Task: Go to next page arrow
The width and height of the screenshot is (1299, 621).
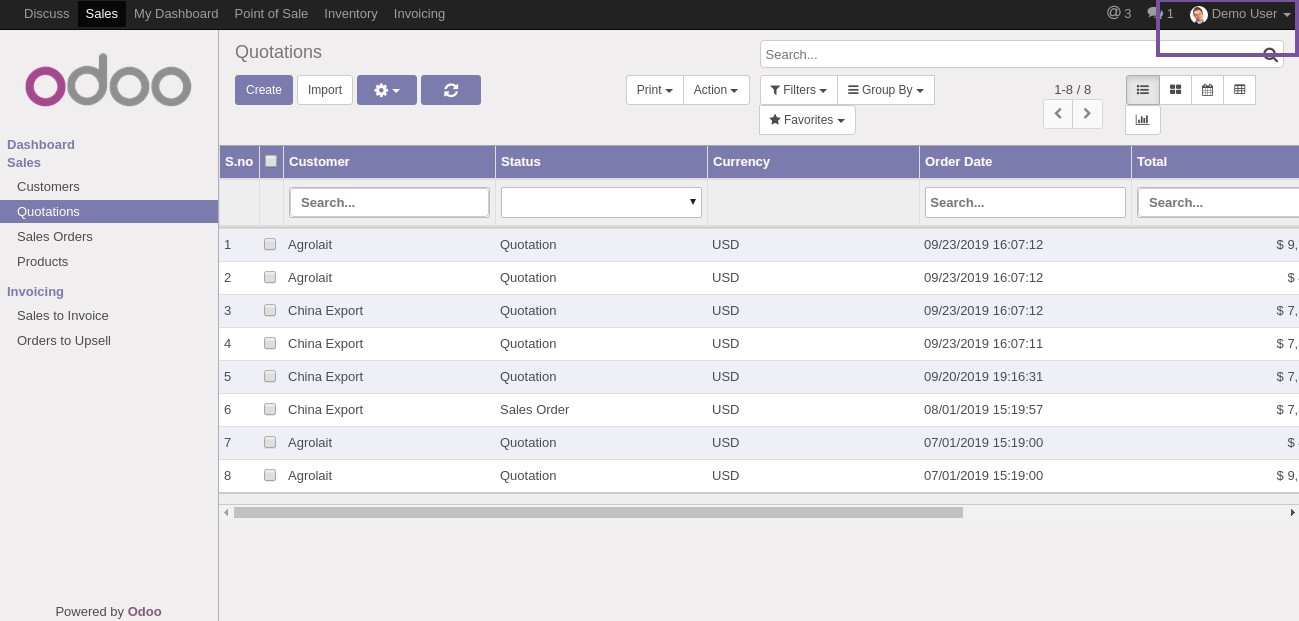Action: click(1087, 114)
